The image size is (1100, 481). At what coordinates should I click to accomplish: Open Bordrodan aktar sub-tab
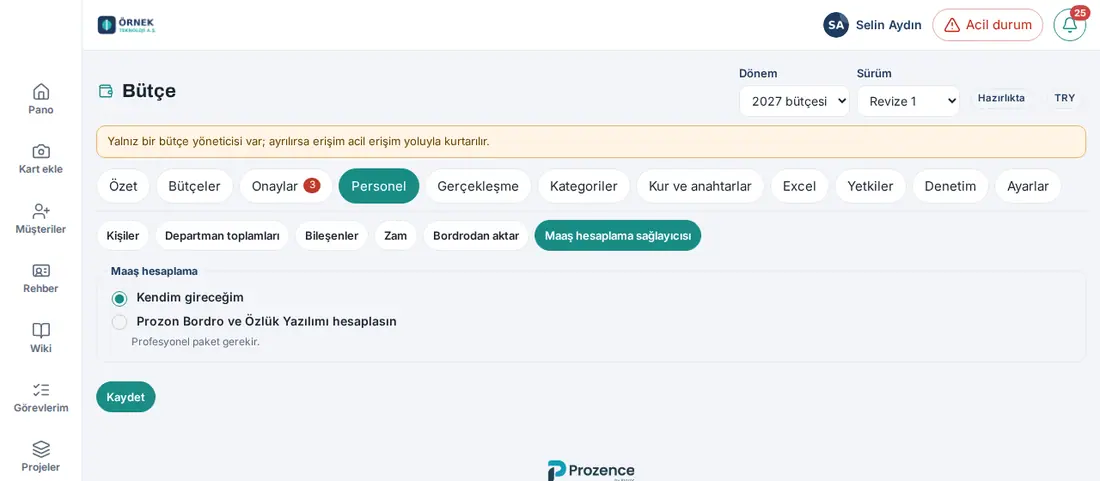pos(476,236)
